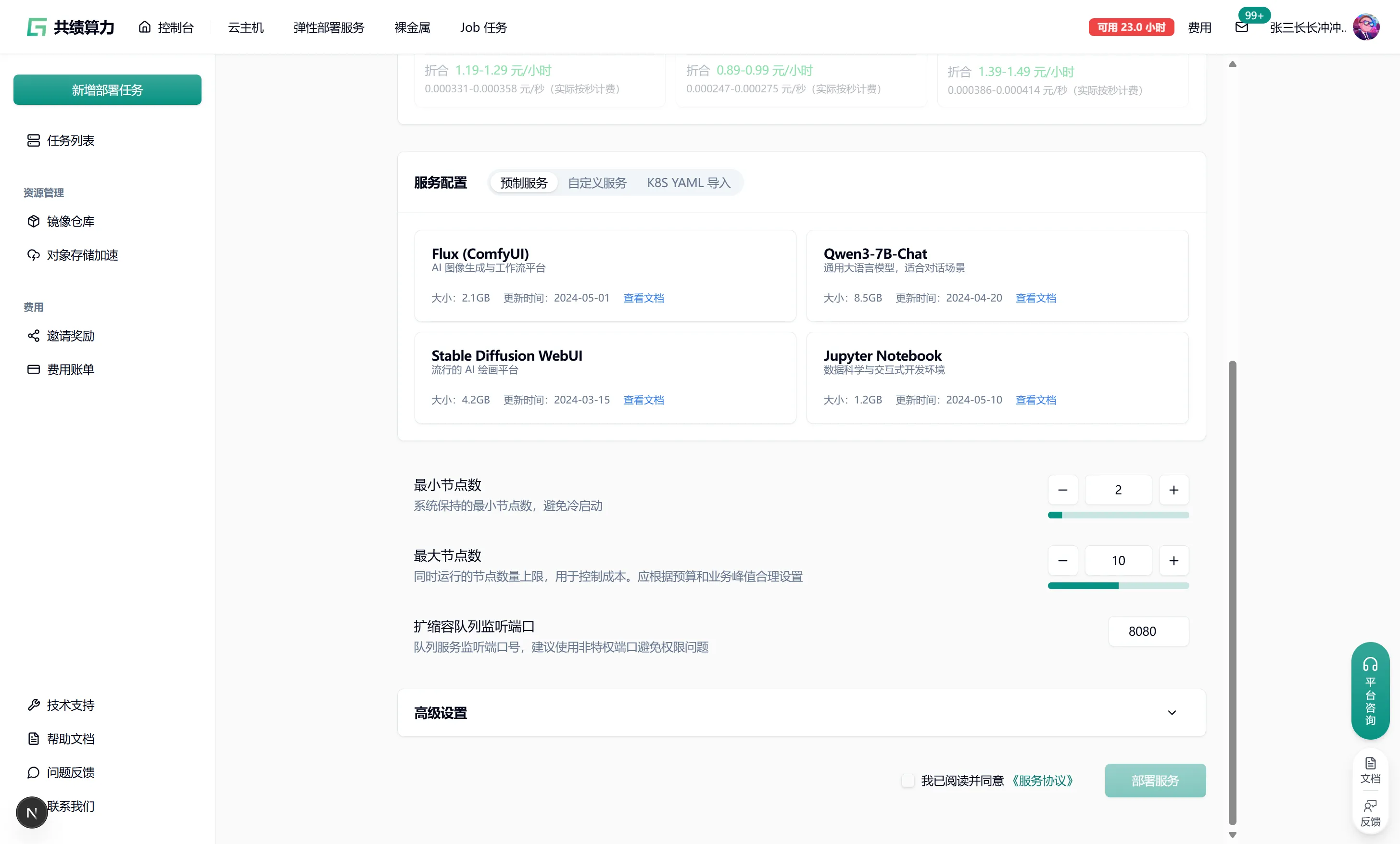Open the user avatar menu
The height and width of the screenshot is (844, 1400).
(1366, 27)
